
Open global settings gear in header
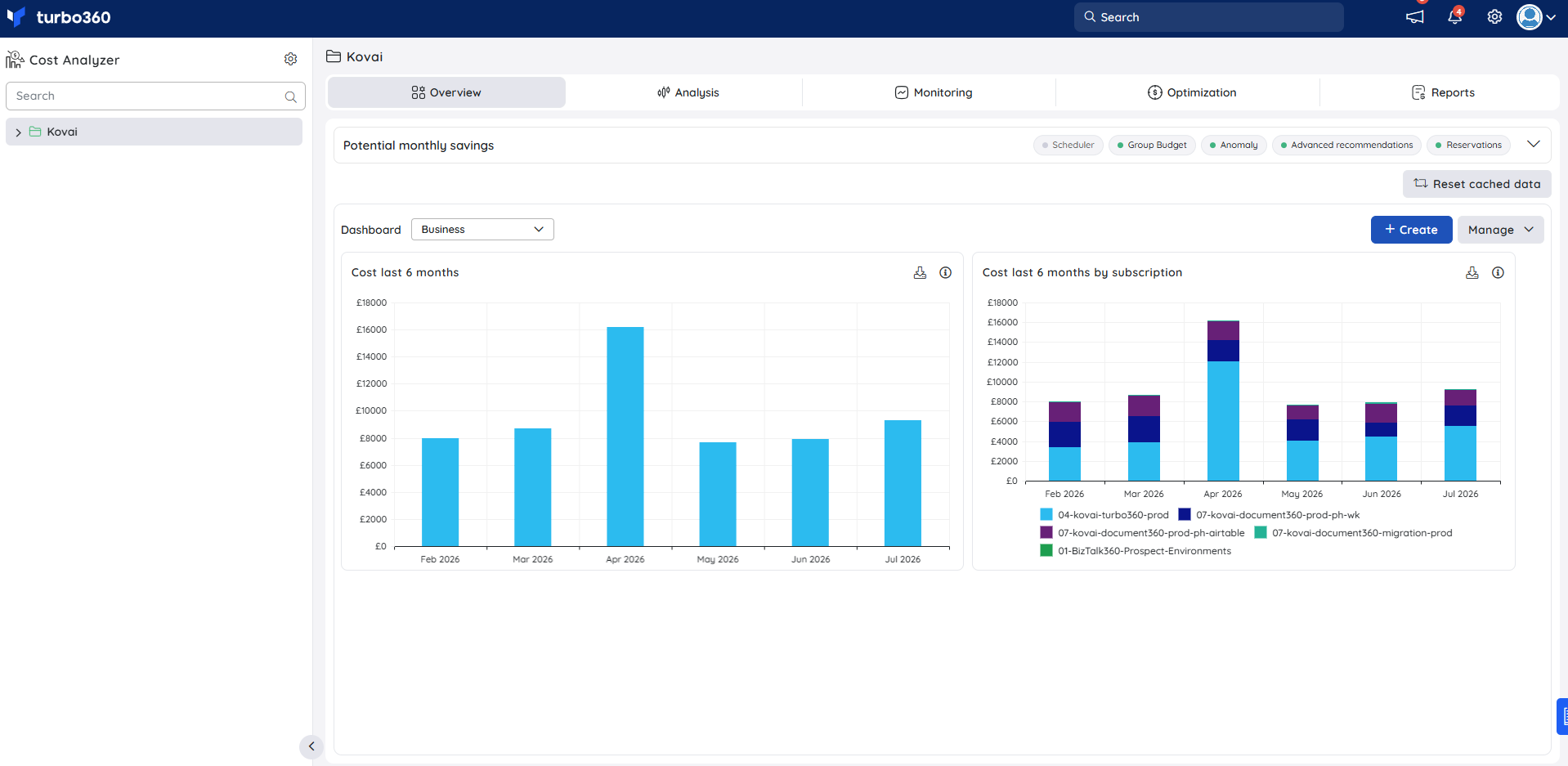point(1494,17)
